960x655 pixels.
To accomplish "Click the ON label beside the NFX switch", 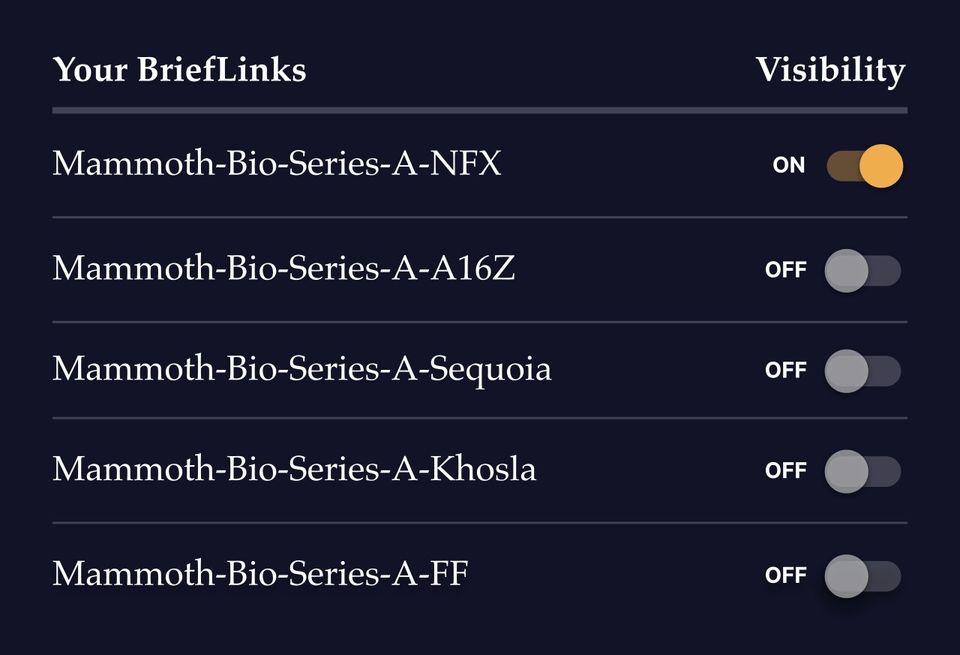I will [789, 166].
